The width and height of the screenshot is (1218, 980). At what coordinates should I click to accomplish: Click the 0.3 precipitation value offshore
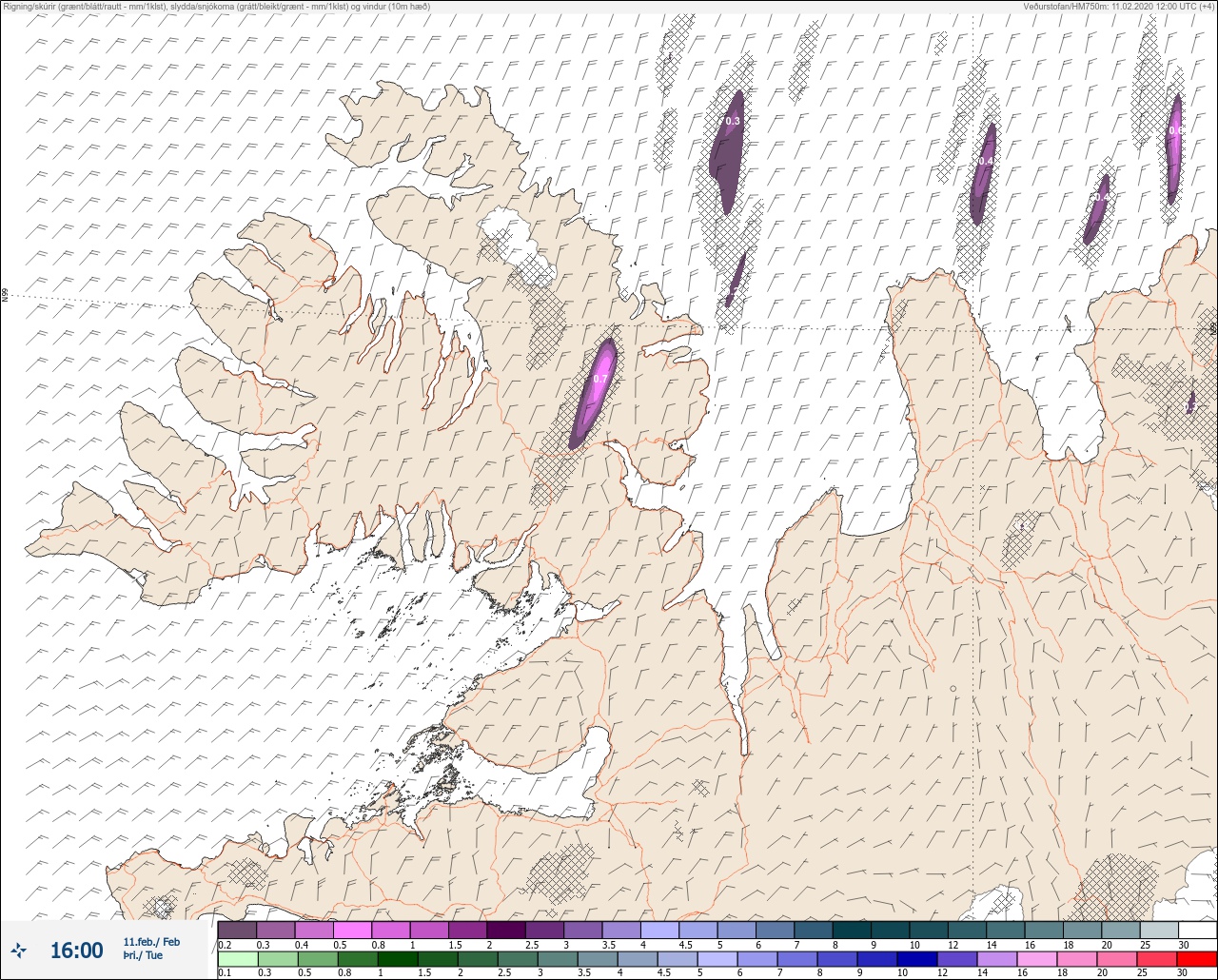pyautogui.click(x=733, y=121)
